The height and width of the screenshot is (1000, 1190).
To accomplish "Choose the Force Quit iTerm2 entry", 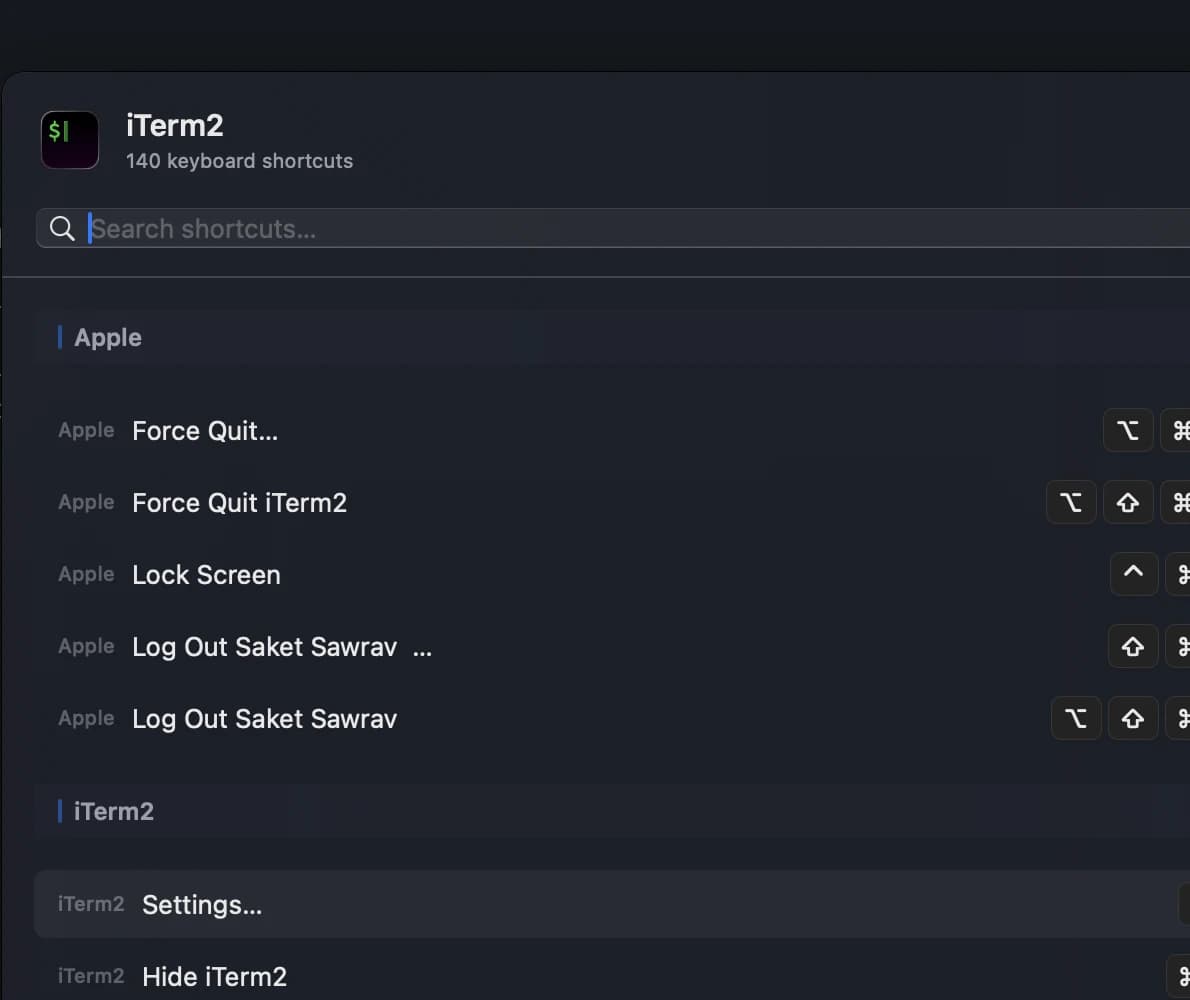I will [239, 503].
